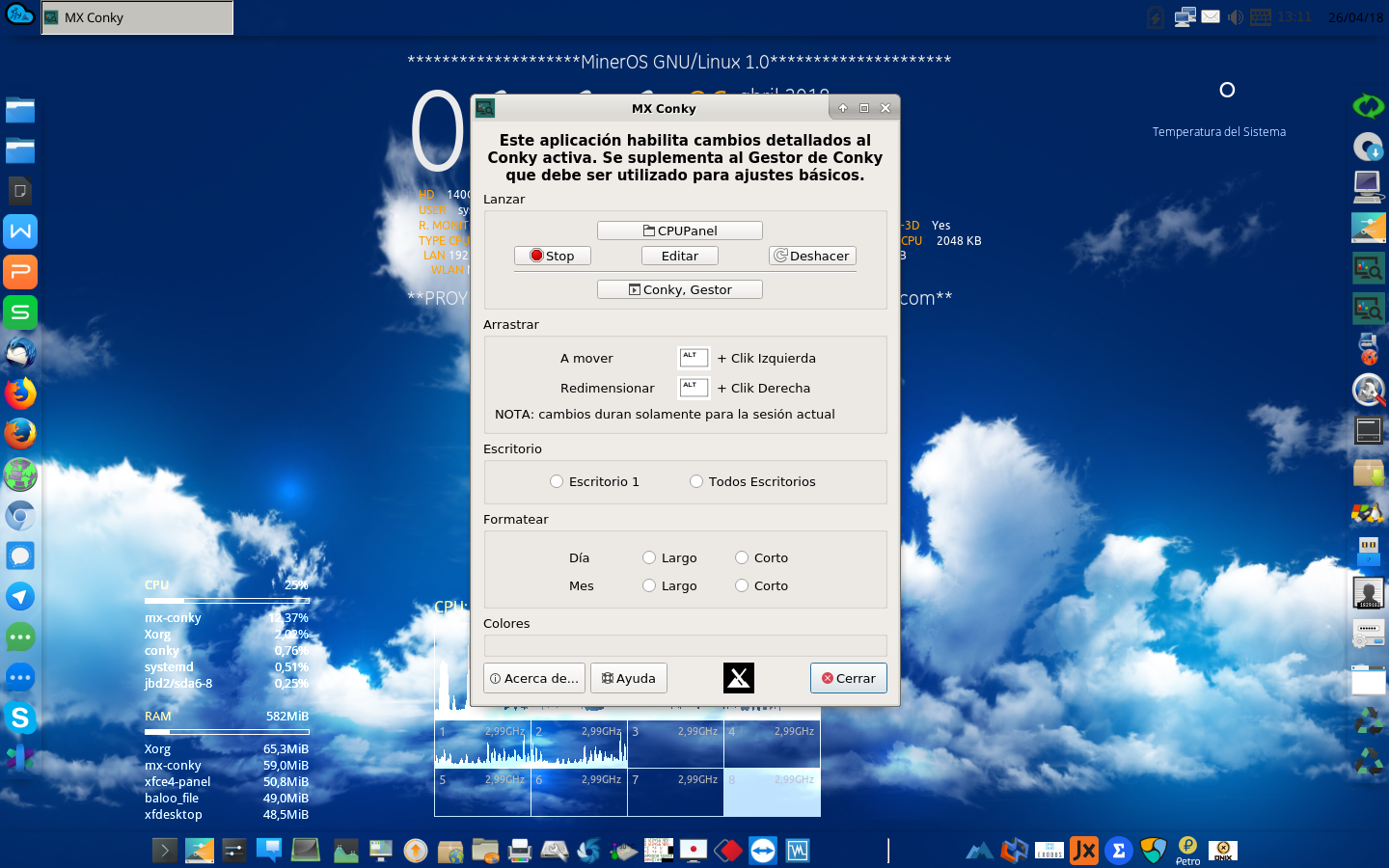Image resolution: width=1389 pixels, height=868 pixels.
Task: Open Firefox from the left dock
Action: (x=20, y=393)
